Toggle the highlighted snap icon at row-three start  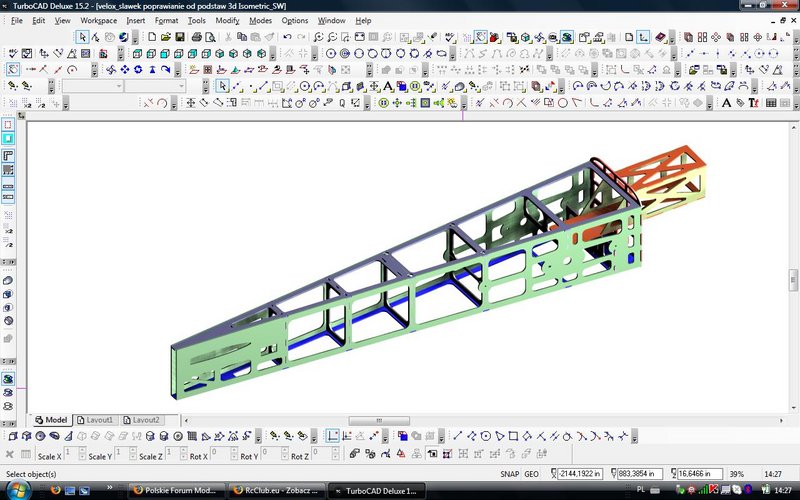[13, 70]
